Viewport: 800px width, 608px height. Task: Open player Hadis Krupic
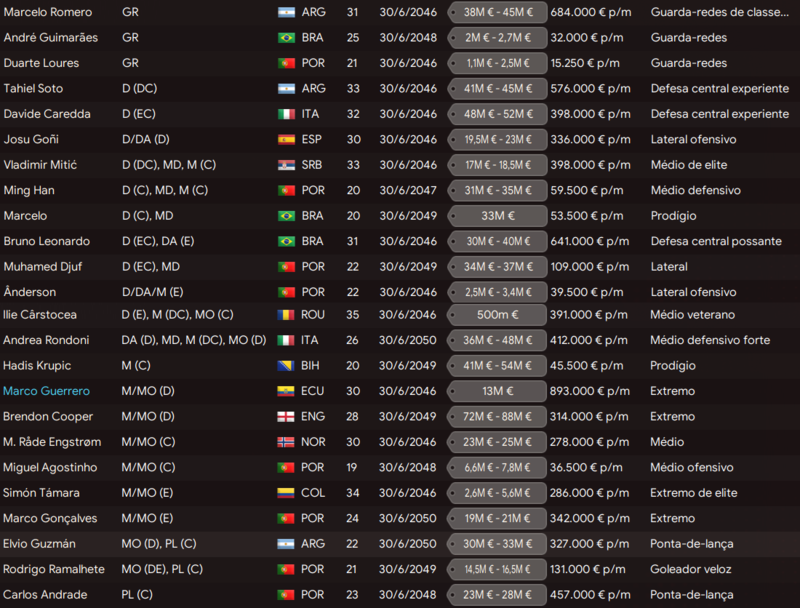click(37, 366)
